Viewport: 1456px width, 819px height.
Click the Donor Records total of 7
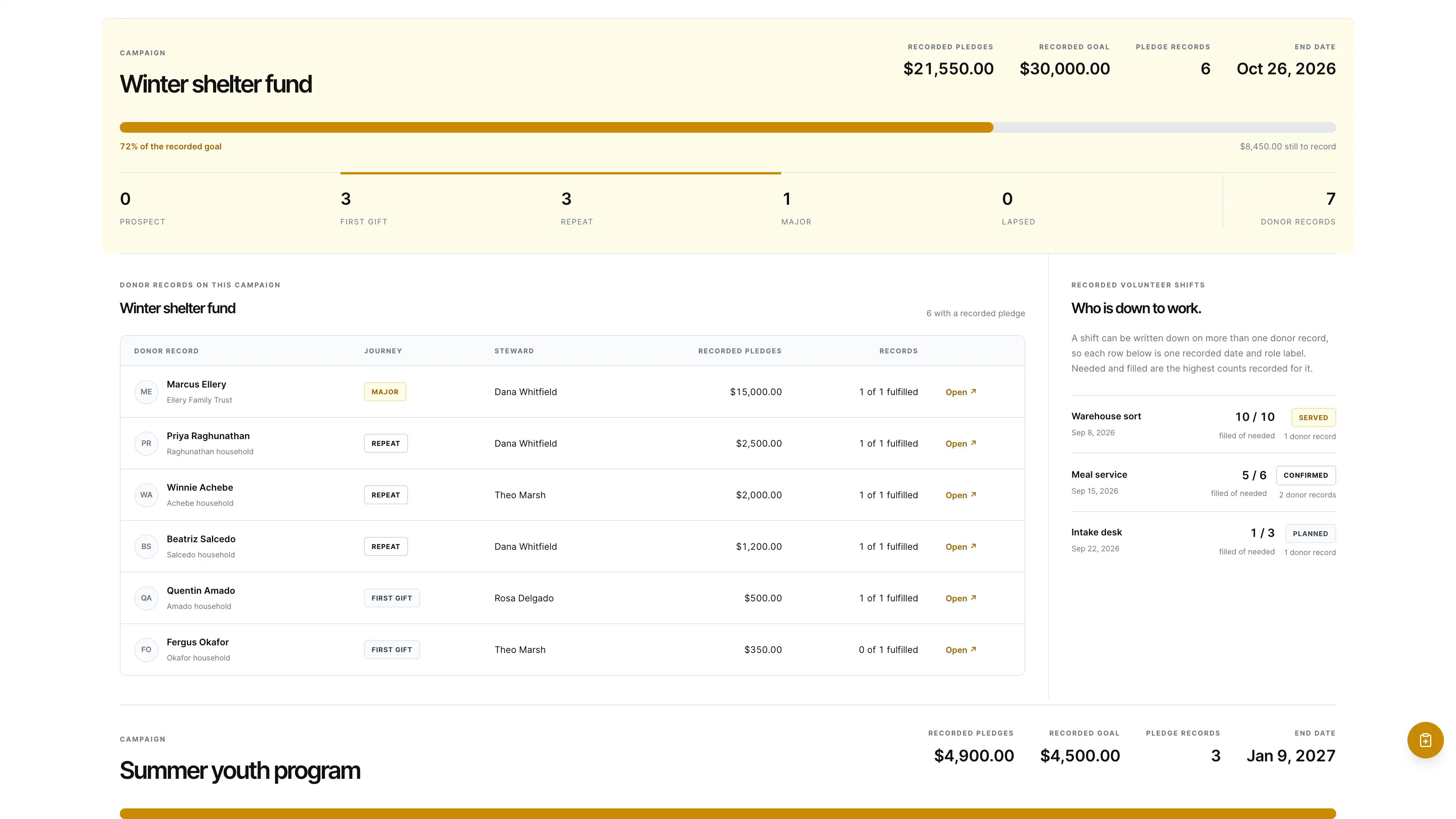(1330, 199)
